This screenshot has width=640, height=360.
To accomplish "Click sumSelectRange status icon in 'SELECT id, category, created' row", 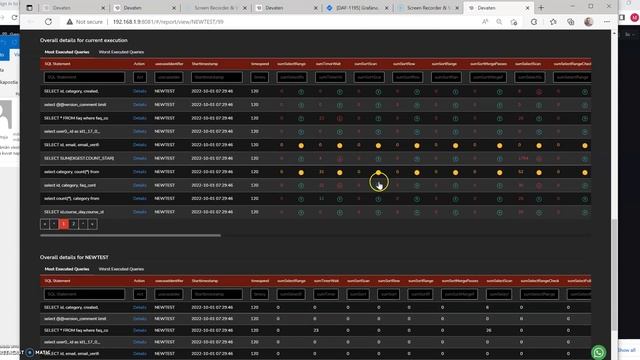I will (x=301, y=92).
